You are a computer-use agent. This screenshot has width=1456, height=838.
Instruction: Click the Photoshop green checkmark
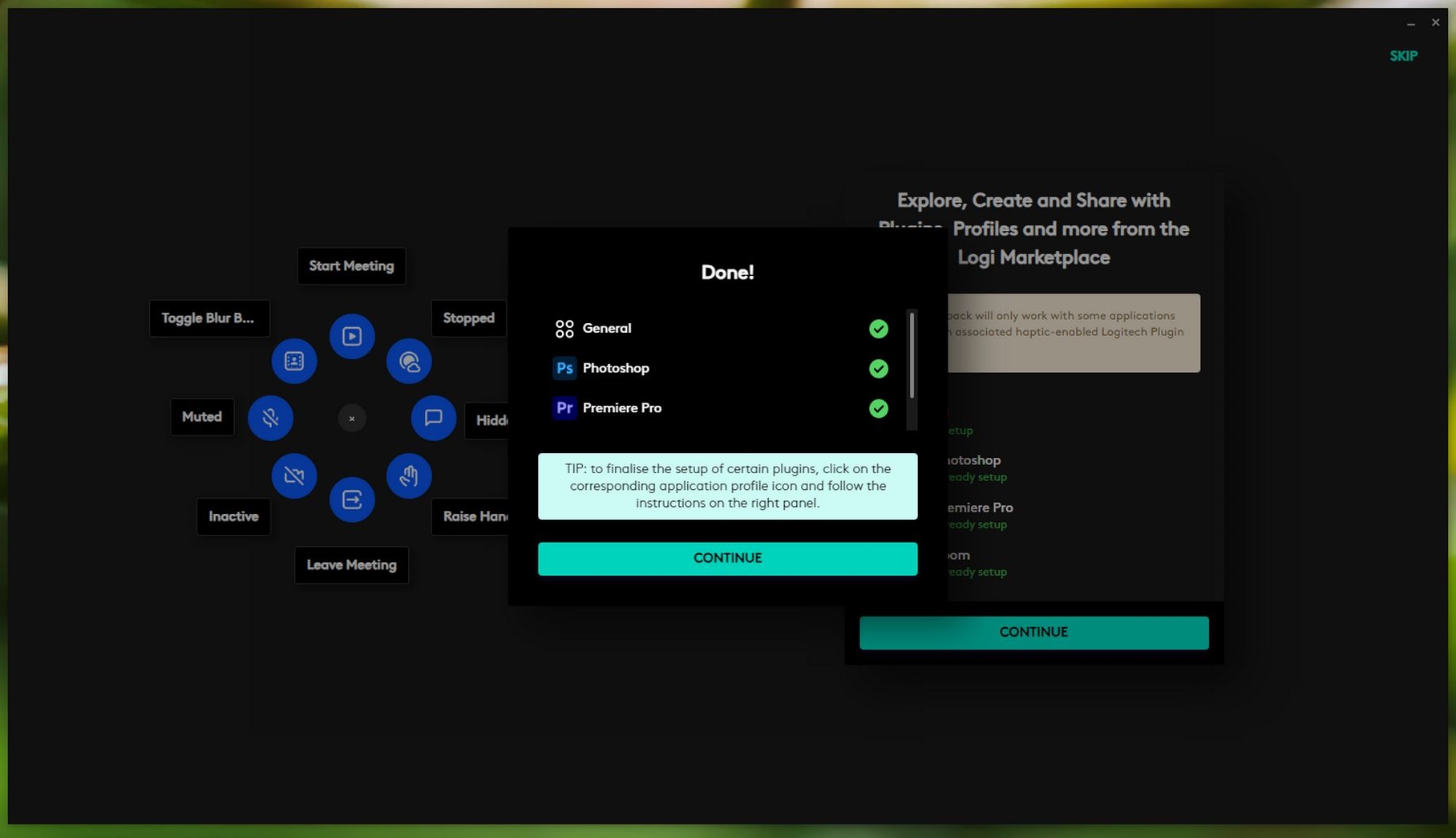click(879, 369)
